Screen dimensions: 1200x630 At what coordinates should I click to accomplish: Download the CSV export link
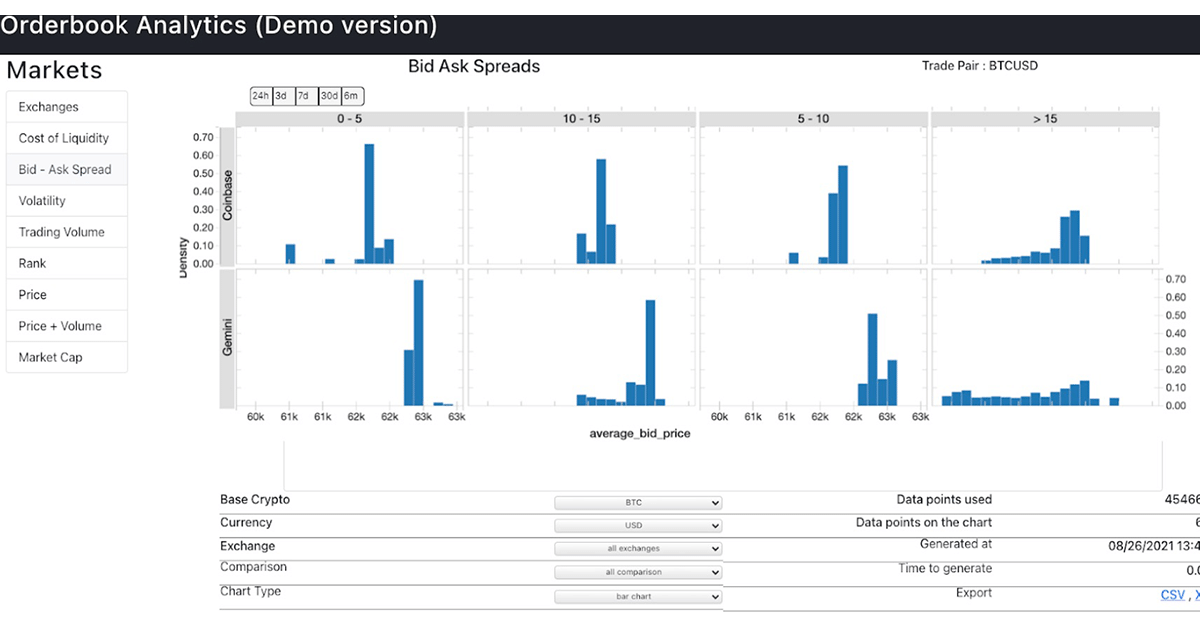click(x=1172, y=595)
